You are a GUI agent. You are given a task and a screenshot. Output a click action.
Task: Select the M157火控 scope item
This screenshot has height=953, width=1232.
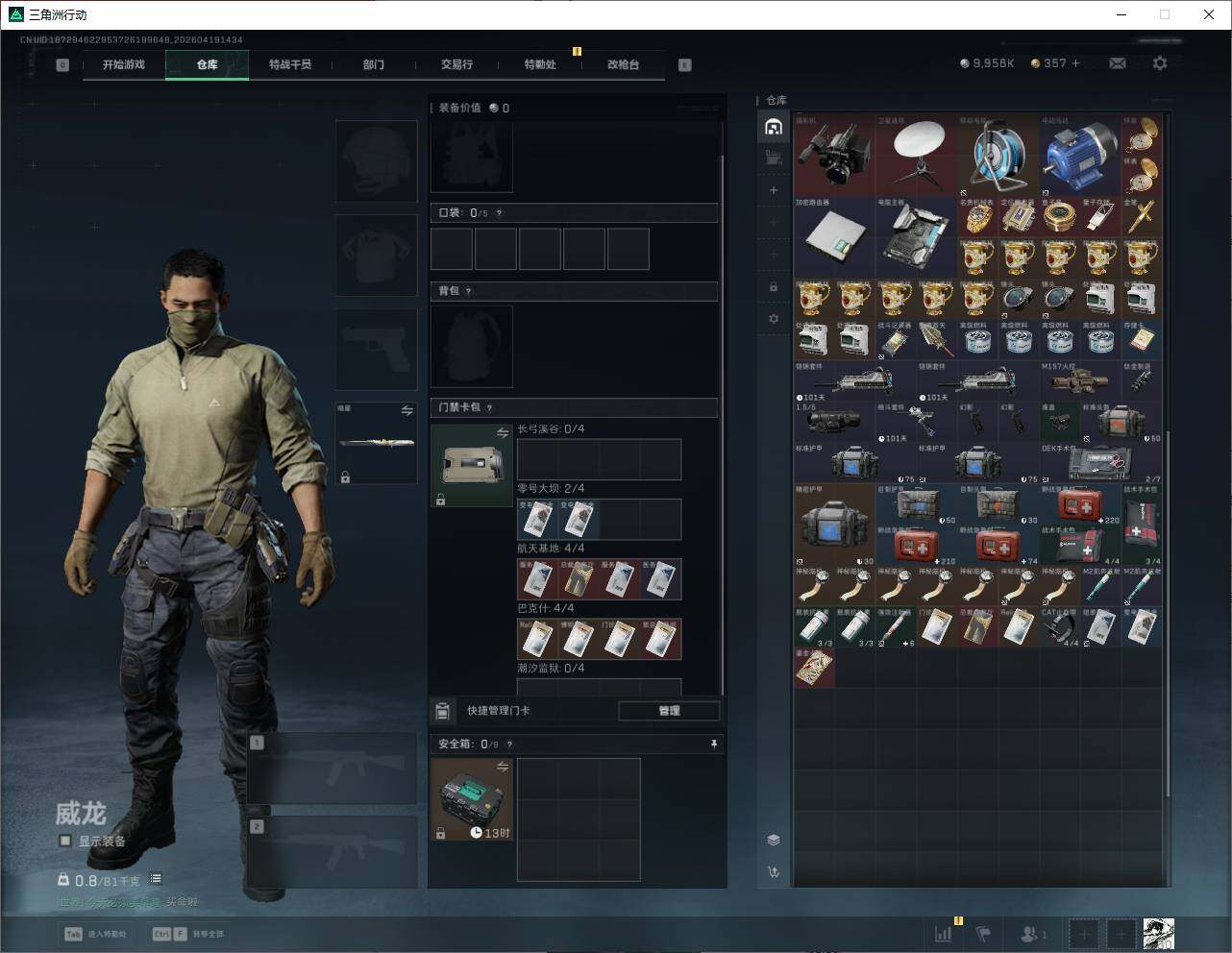click(1080, 380)
